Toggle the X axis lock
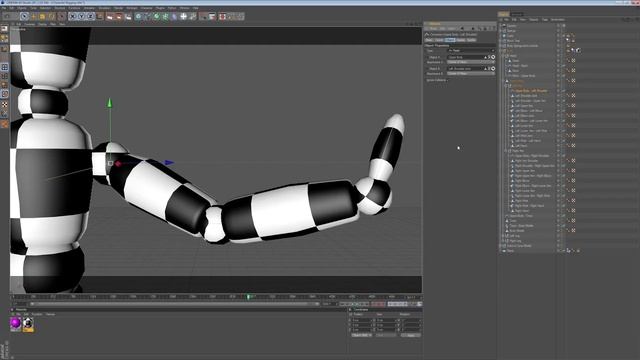 [x=73, y=16]
